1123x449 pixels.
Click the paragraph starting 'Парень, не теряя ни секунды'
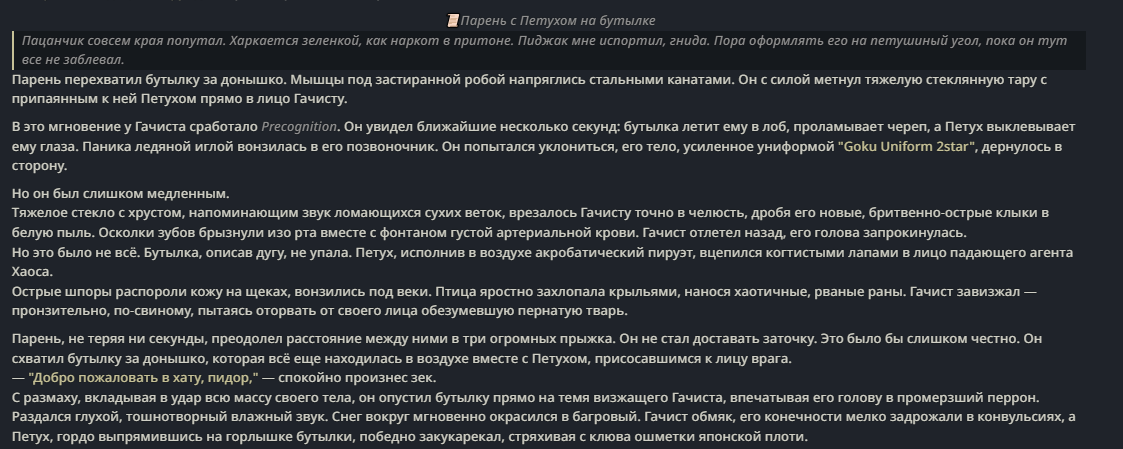pyautogui.click(x=527, y=349)
